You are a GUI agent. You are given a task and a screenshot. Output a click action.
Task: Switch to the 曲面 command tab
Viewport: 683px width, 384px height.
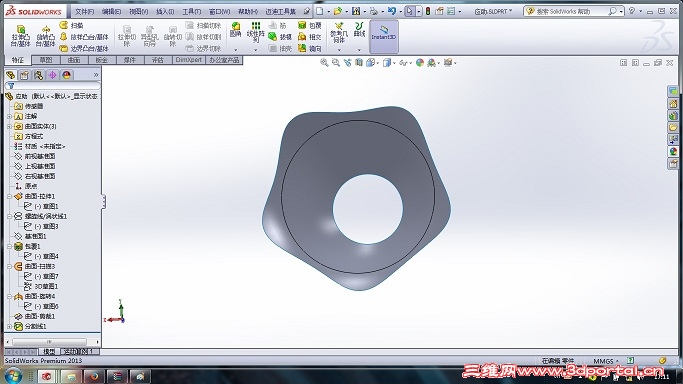[x=74, y=60]
